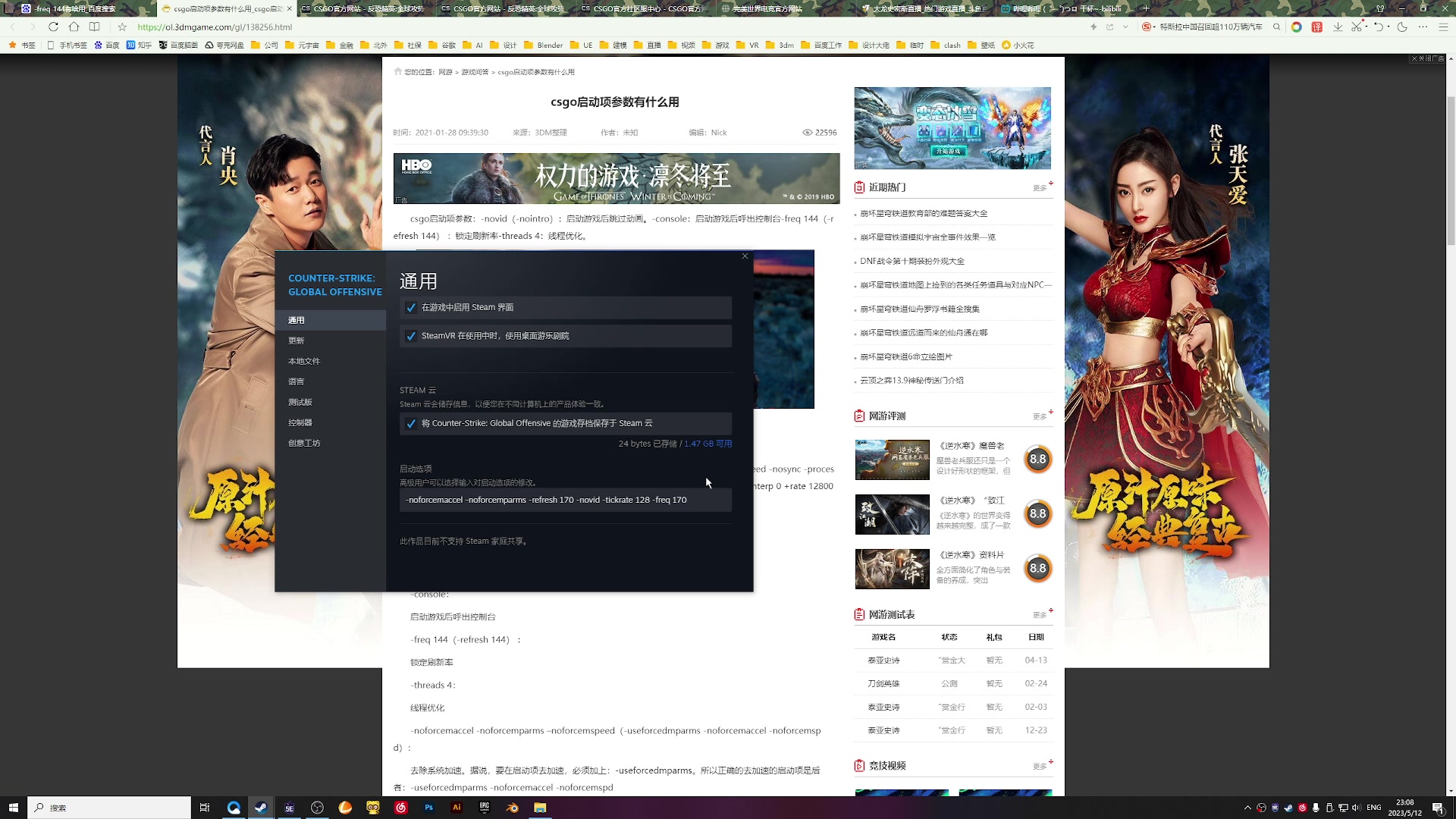
Task: Select '更新' in Steam properties sidebar
Action: [x=330, y=340]
